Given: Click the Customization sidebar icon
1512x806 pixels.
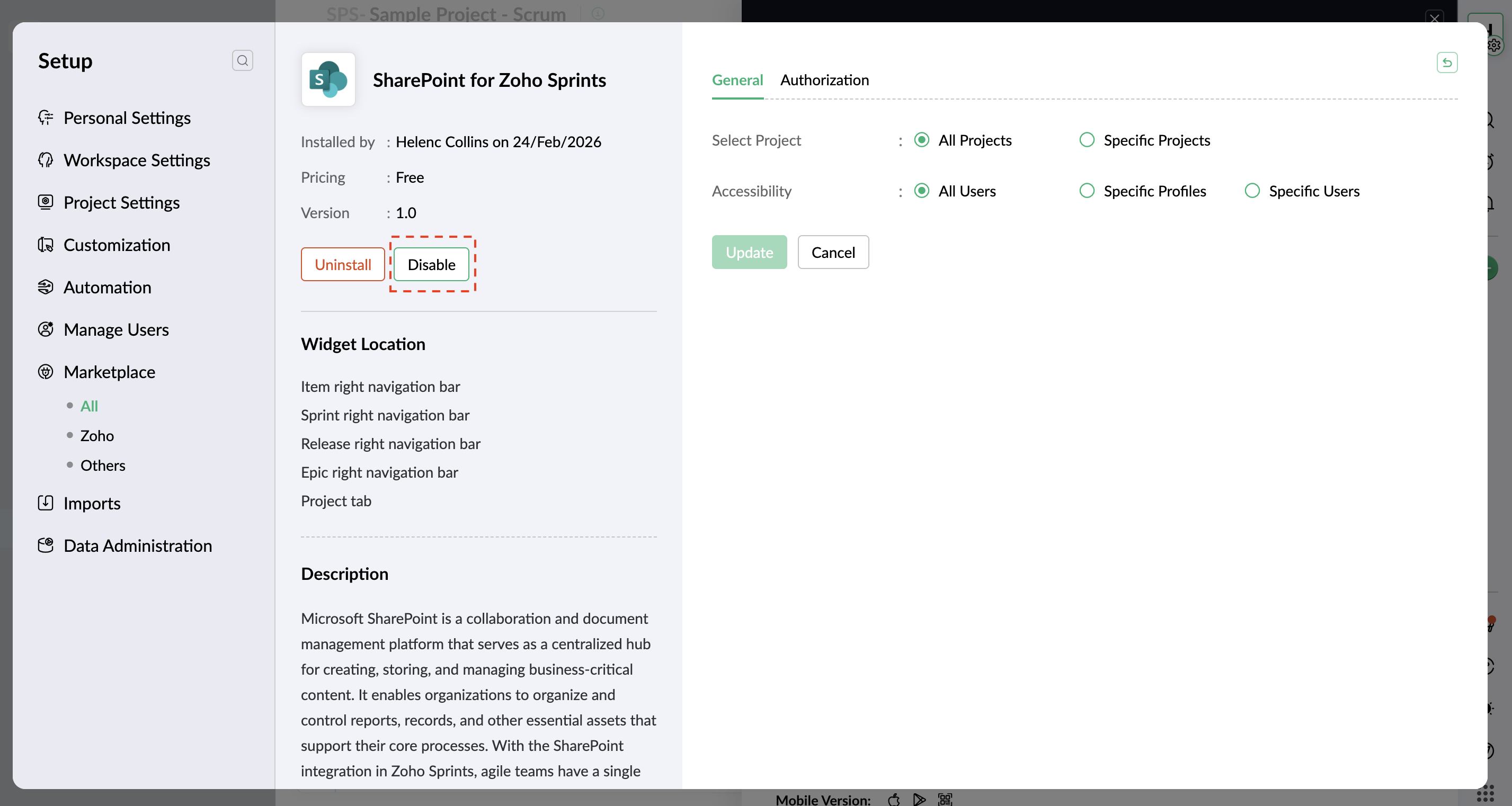Looking at the screenshot, I should (x=45, y=245).
